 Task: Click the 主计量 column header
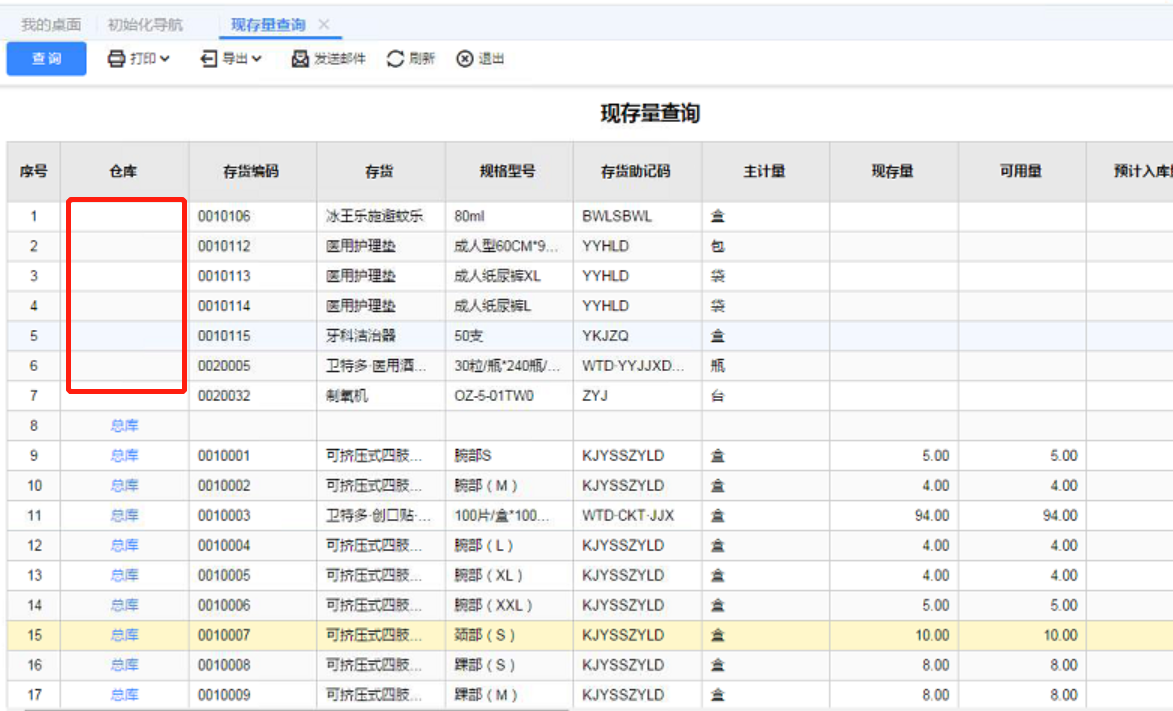click(x=765, y=171)
